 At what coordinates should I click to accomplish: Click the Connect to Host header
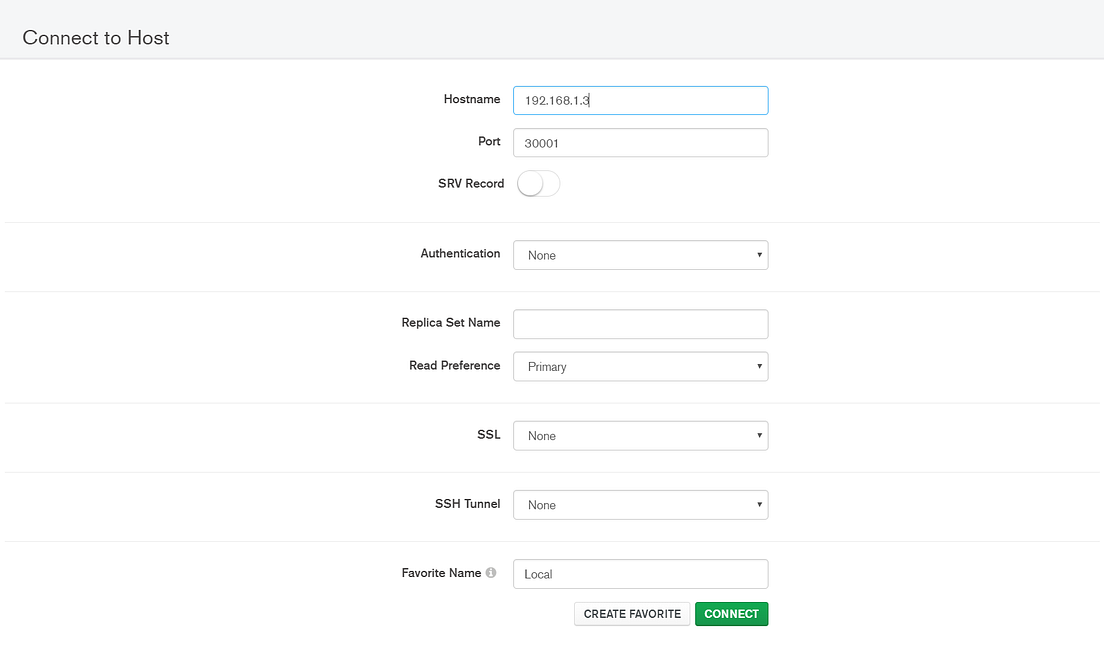[x=95, y=37]
